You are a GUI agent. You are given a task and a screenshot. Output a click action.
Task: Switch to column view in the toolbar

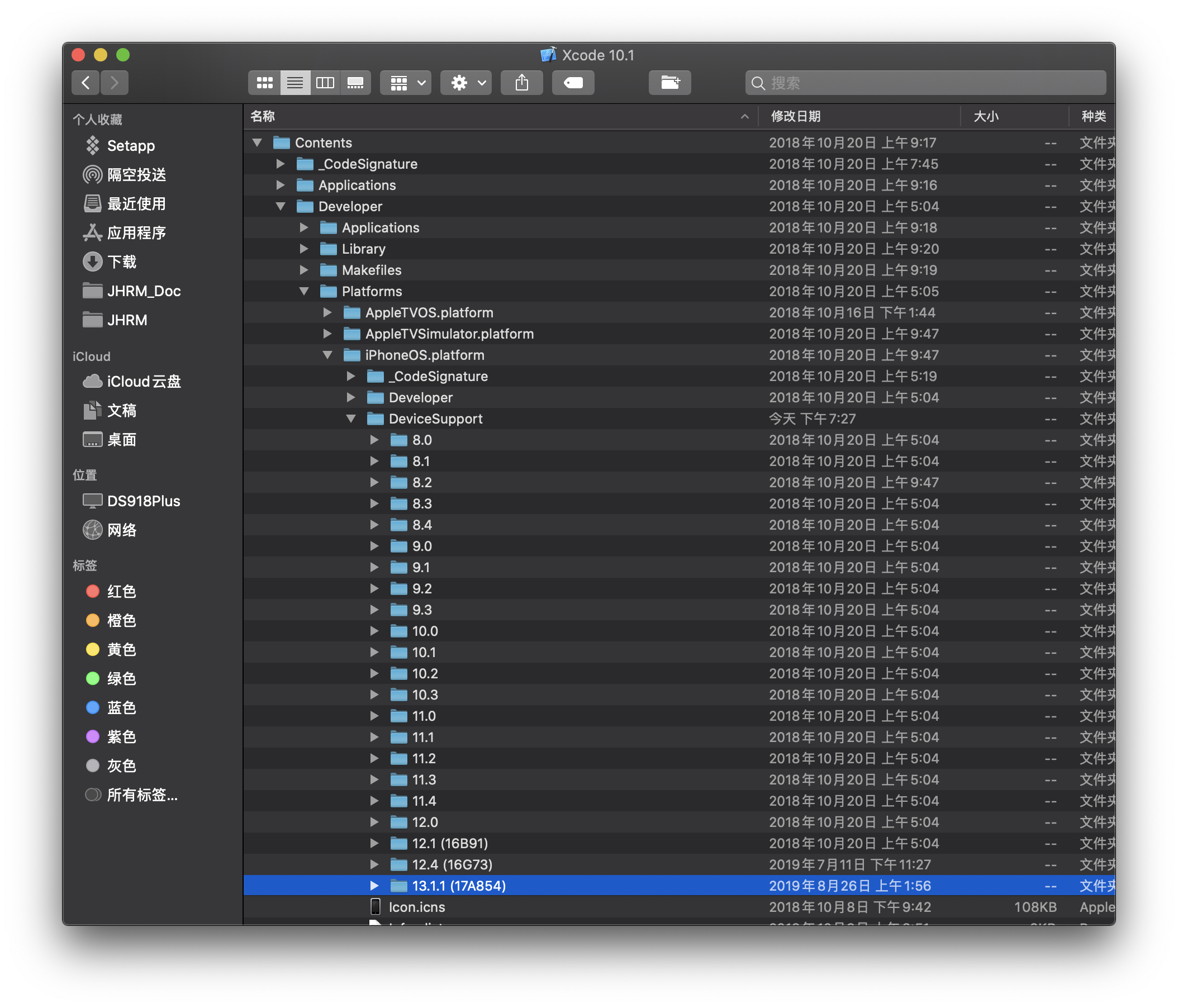(325, 83)
